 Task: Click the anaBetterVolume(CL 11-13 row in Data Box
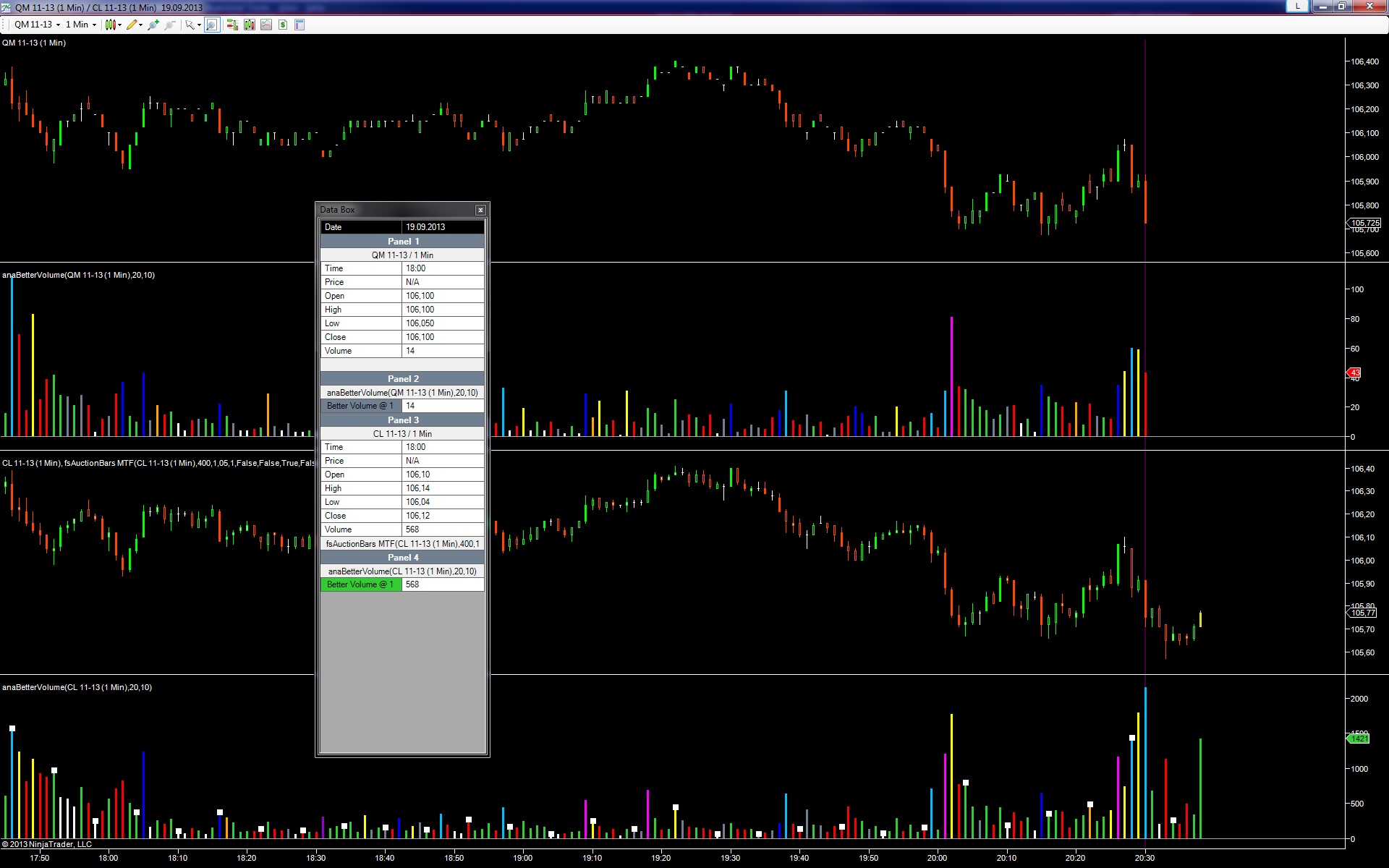[x=403, y=571]
